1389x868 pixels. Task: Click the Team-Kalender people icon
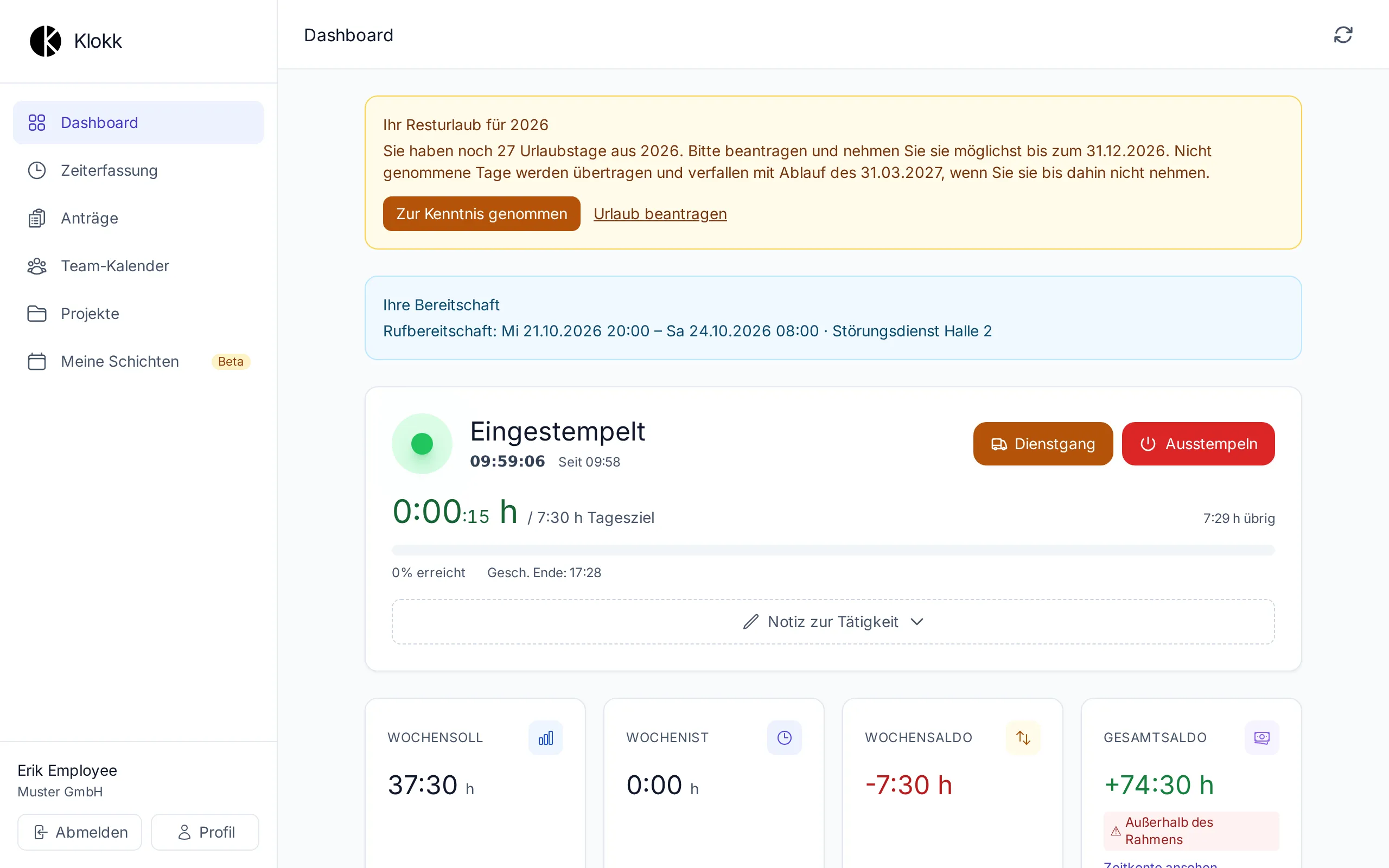[37, 266]
